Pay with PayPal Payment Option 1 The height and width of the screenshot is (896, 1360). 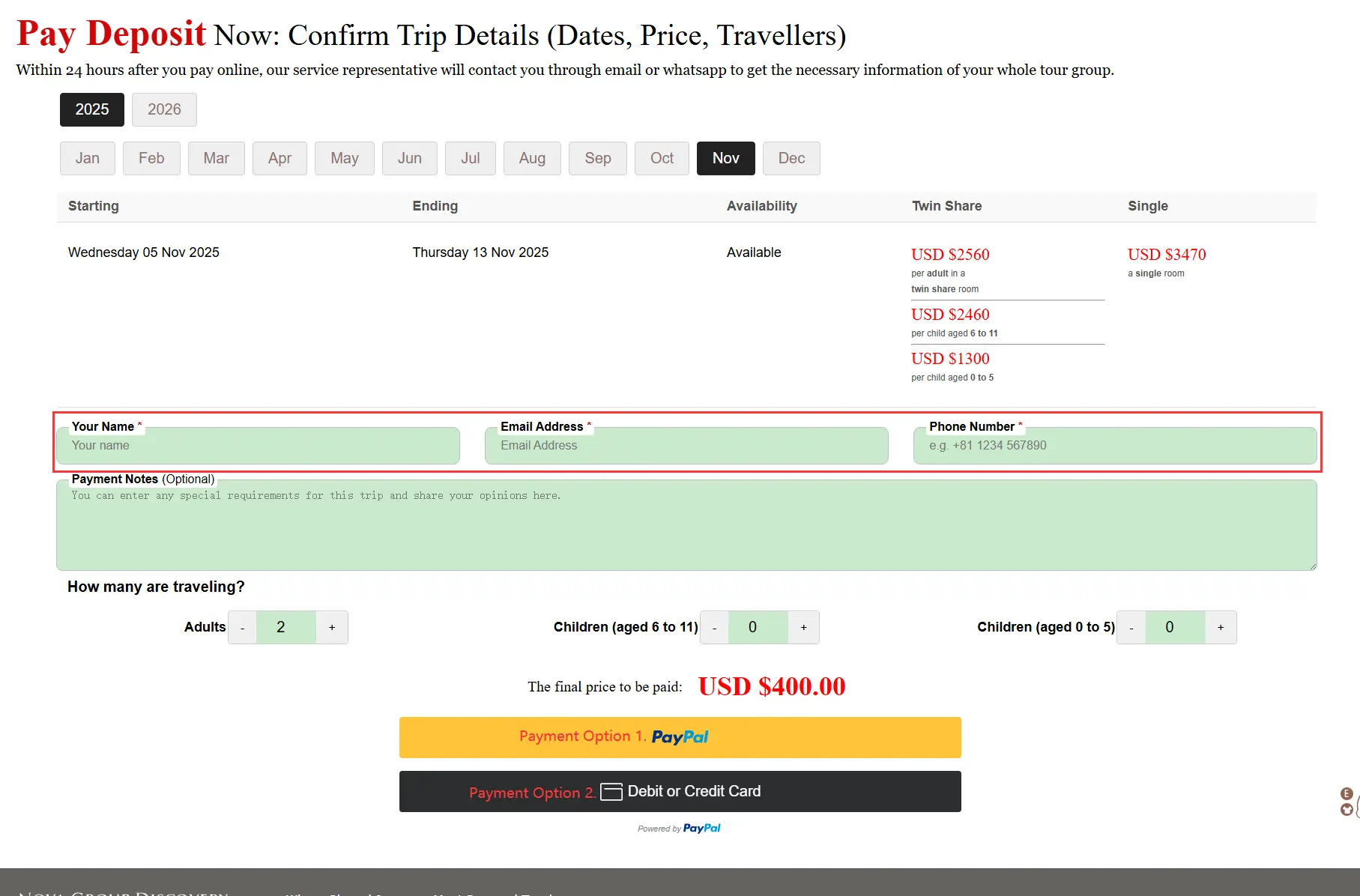(x=680, y=737)
